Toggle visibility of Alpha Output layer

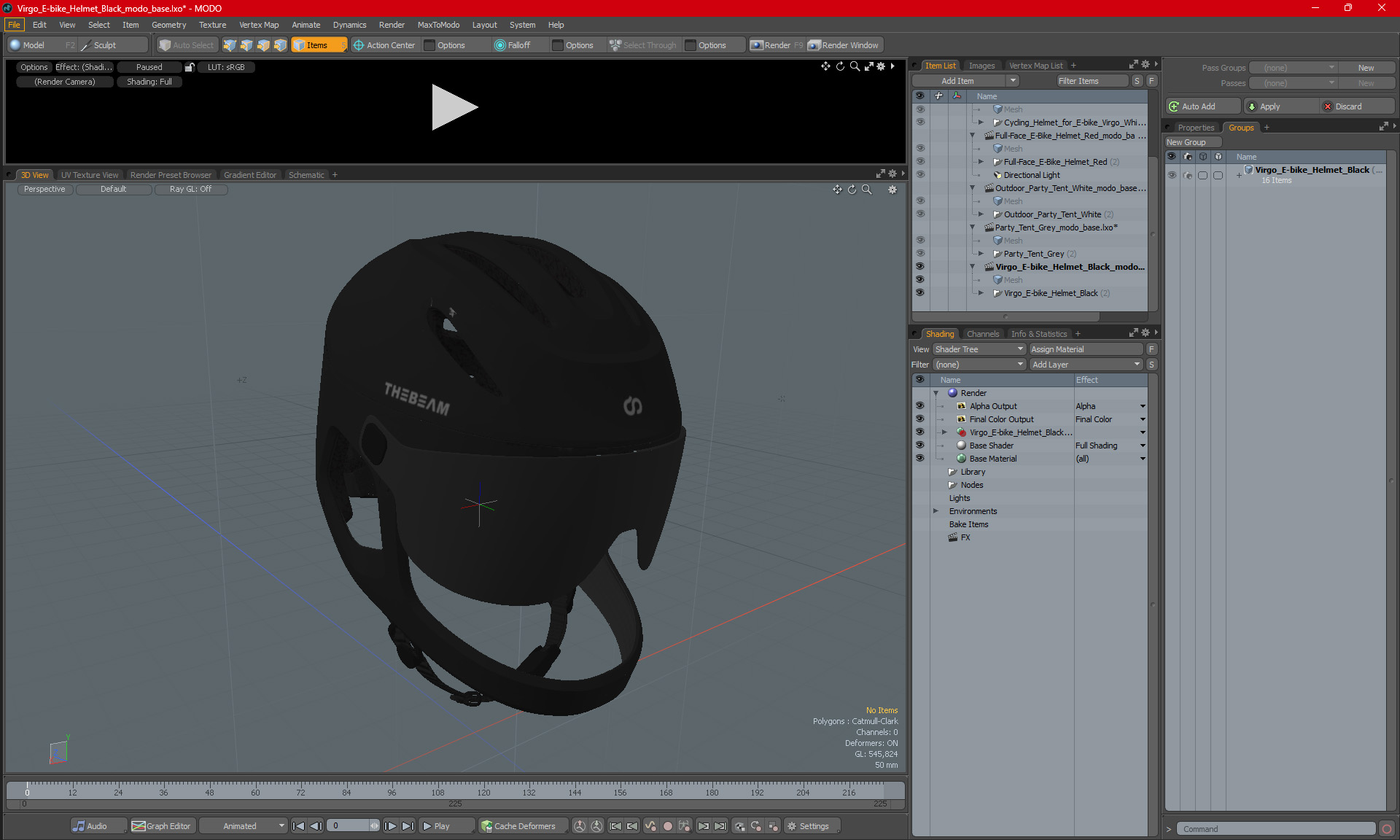coord(919,406)
